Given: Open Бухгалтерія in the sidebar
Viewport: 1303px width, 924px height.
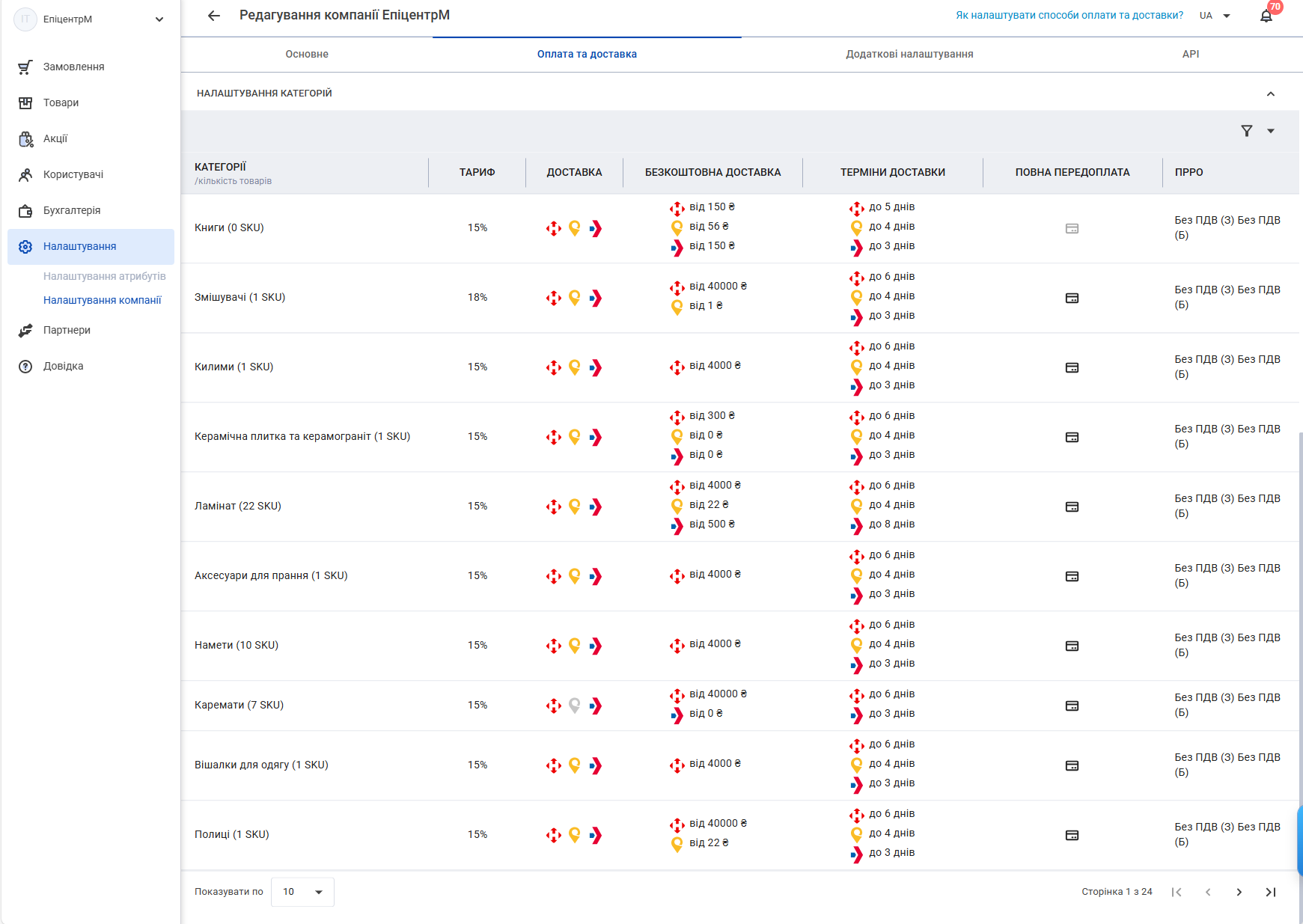Looking at the screenshot, I should tap(91, 210).
